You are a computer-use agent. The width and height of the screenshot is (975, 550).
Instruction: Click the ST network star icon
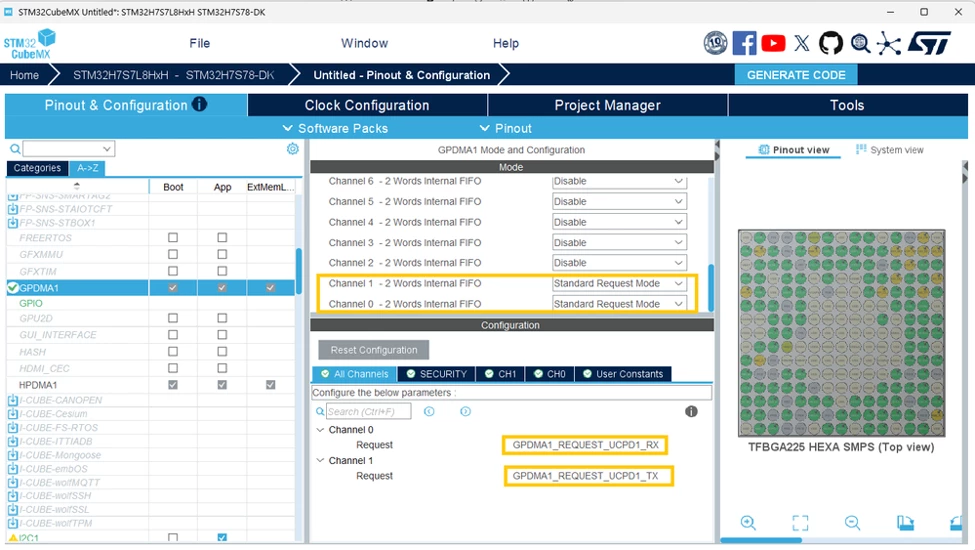click(889, 43)
